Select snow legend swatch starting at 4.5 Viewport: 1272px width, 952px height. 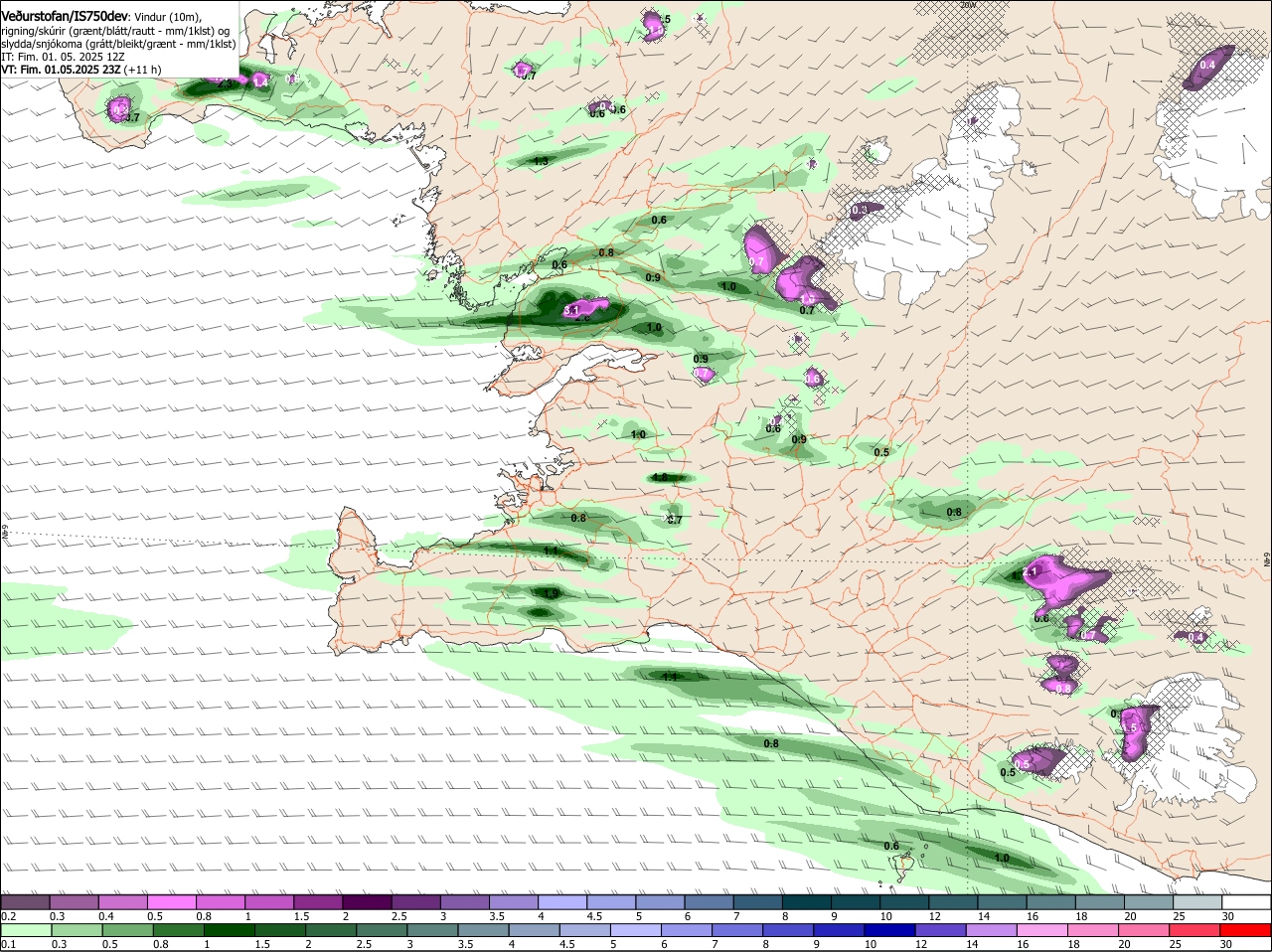pyautogui.click(x=611, y=902)
